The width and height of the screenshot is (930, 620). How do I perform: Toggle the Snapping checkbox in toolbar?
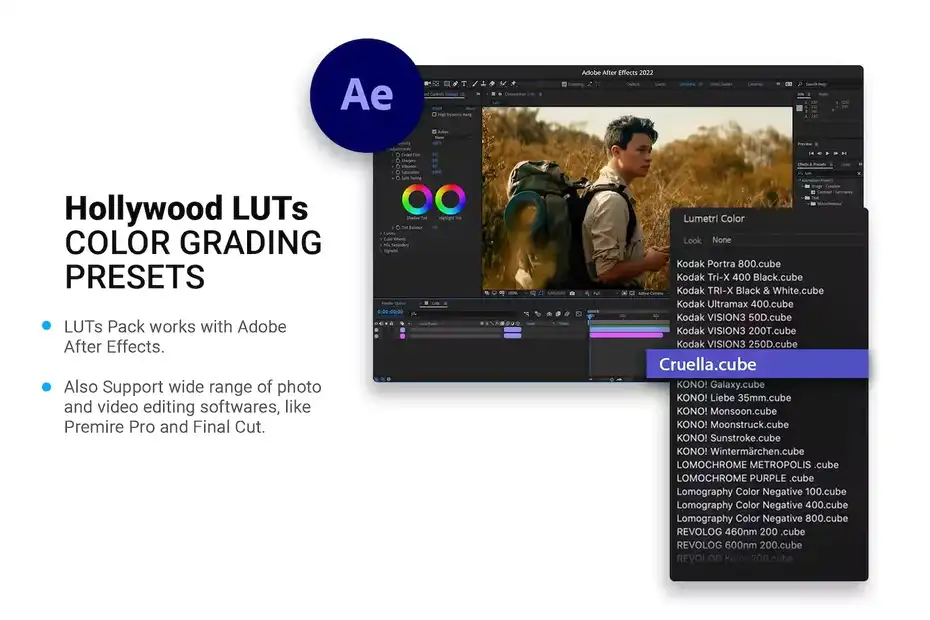click(564, 84)
